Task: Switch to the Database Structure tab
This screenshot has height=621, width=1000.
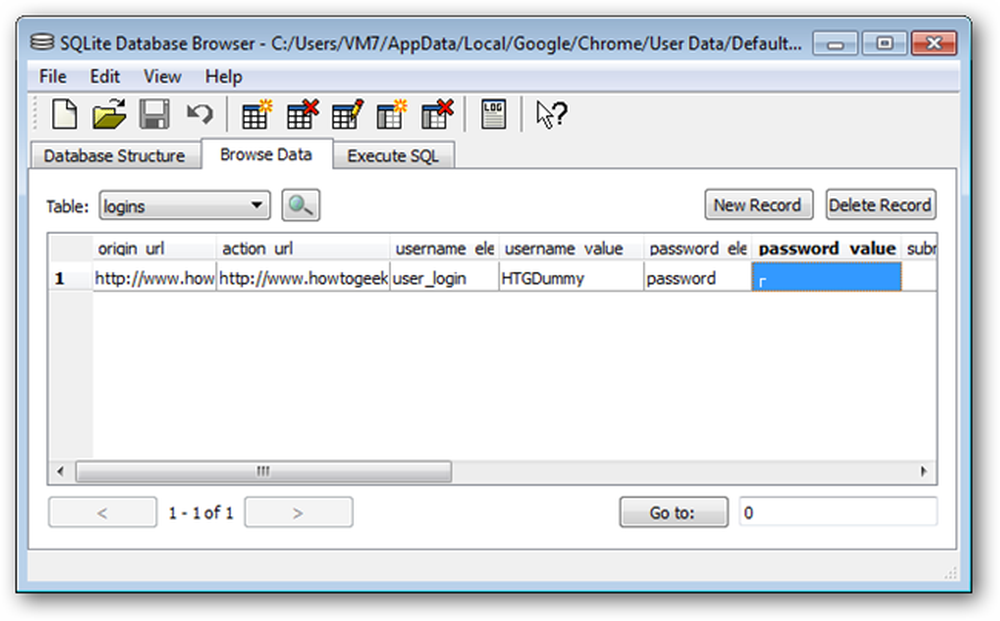Action: (114, 156)
